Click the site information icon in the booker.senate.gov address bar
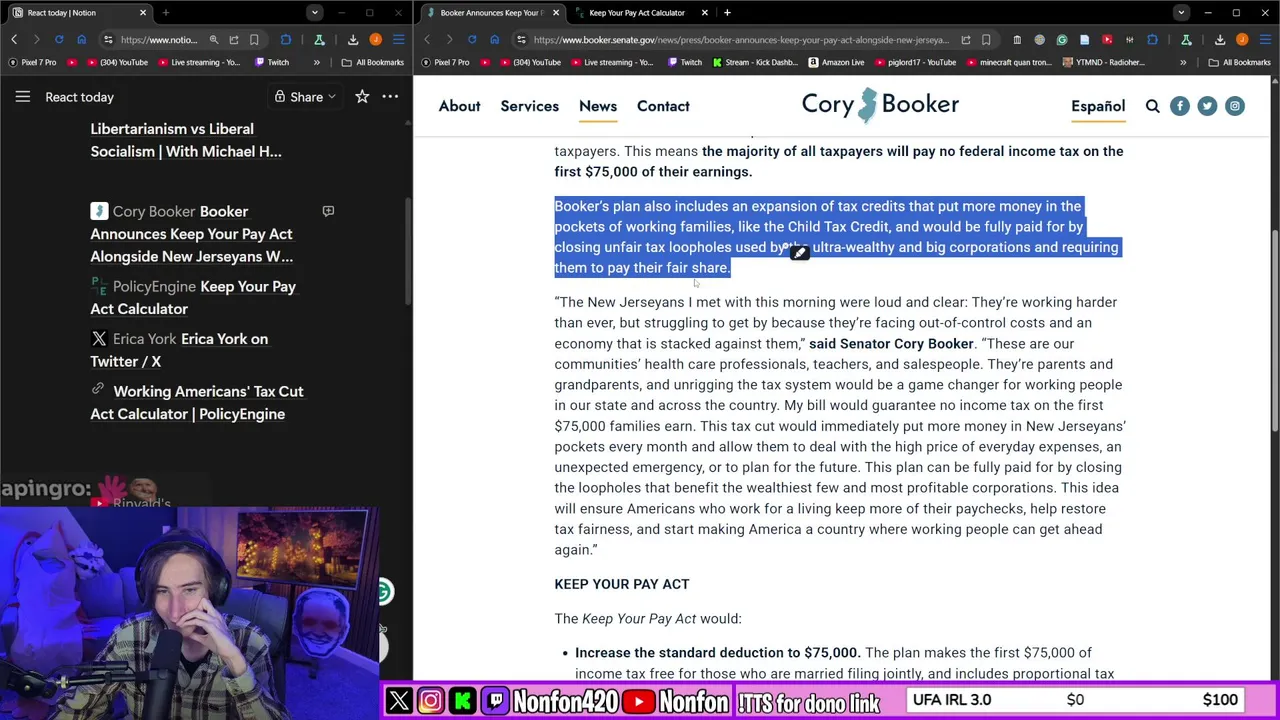 click(521, 40)
